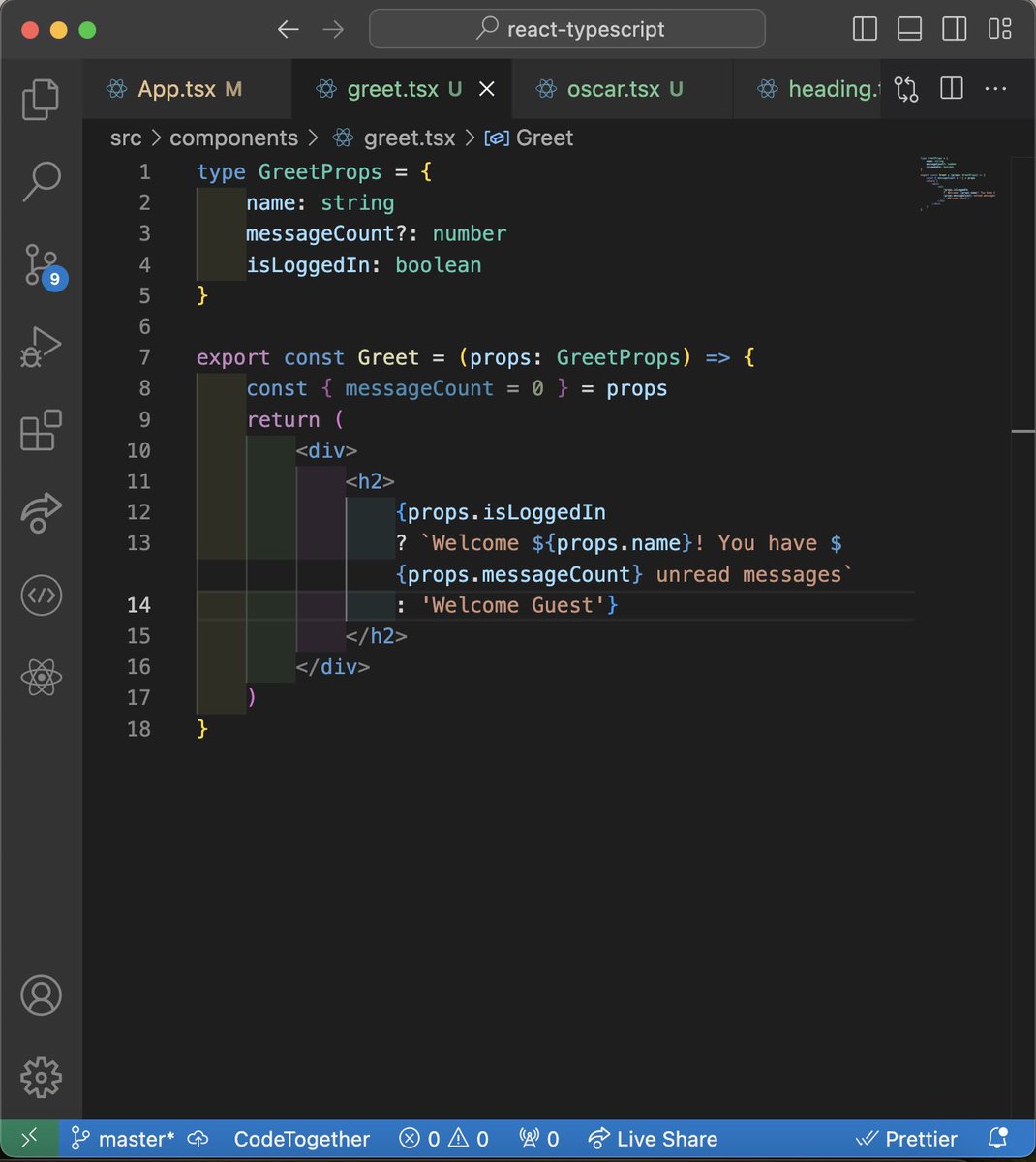
Task: Open the Run and Debug view
Action: coord(41,347)
